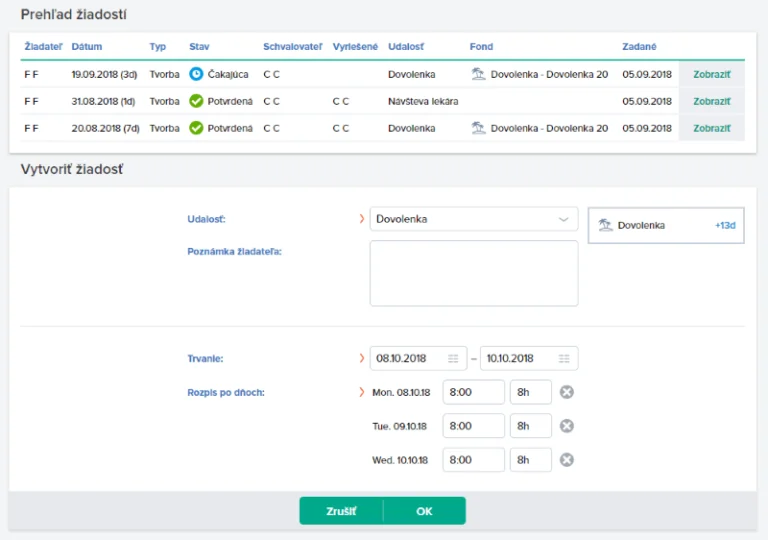Remove the Mon. 08.10.18 day row
Viewport: 768px width, 540px height.
(566, 393)
